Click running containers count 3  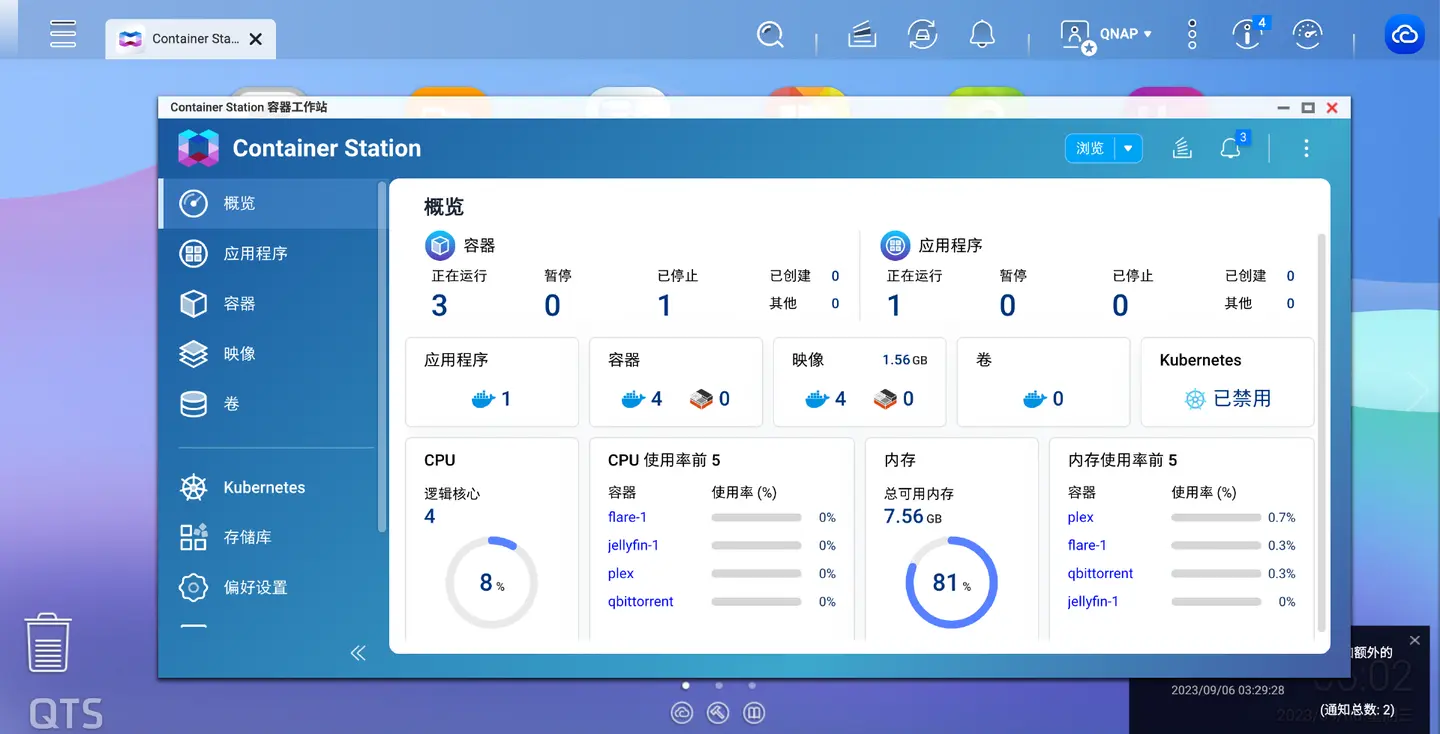click(x=439, y=305)
